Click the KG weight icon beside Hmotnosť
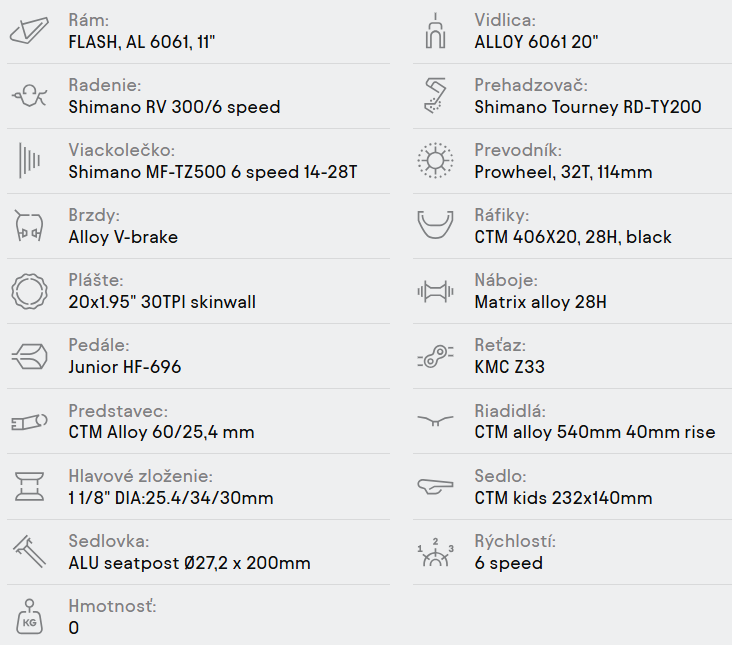This screenshot has width=732, height=645. [x=29, y=617]
